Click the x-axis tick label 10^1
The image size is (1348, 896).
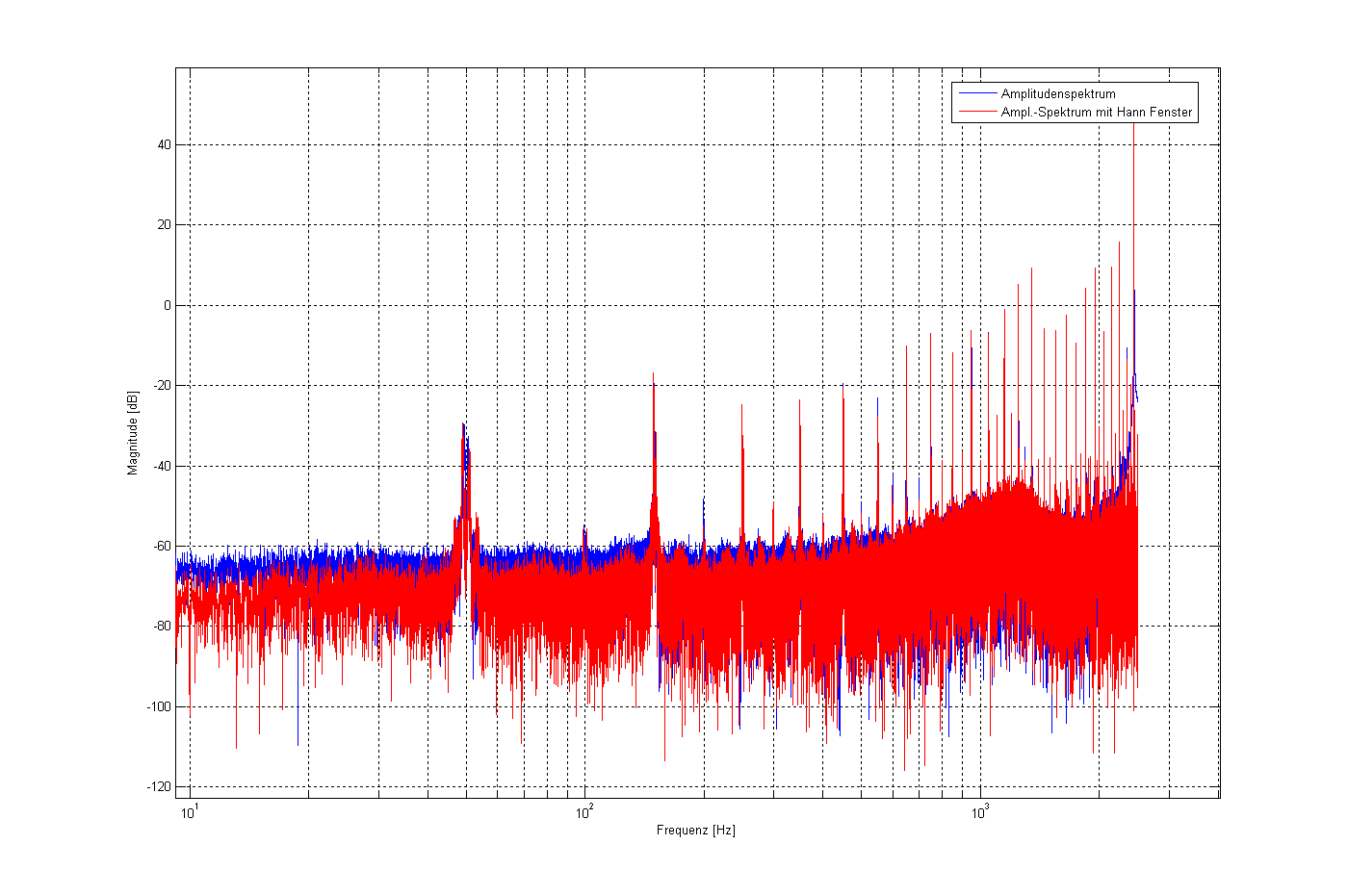coord(190,811)
